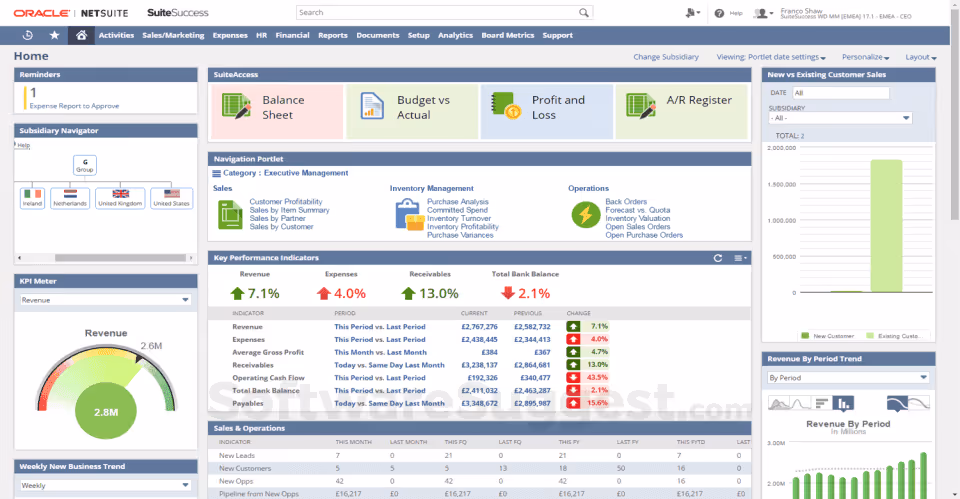Open the Customer Profitability link
Screen dimensions: 960x499
(285, 201)
